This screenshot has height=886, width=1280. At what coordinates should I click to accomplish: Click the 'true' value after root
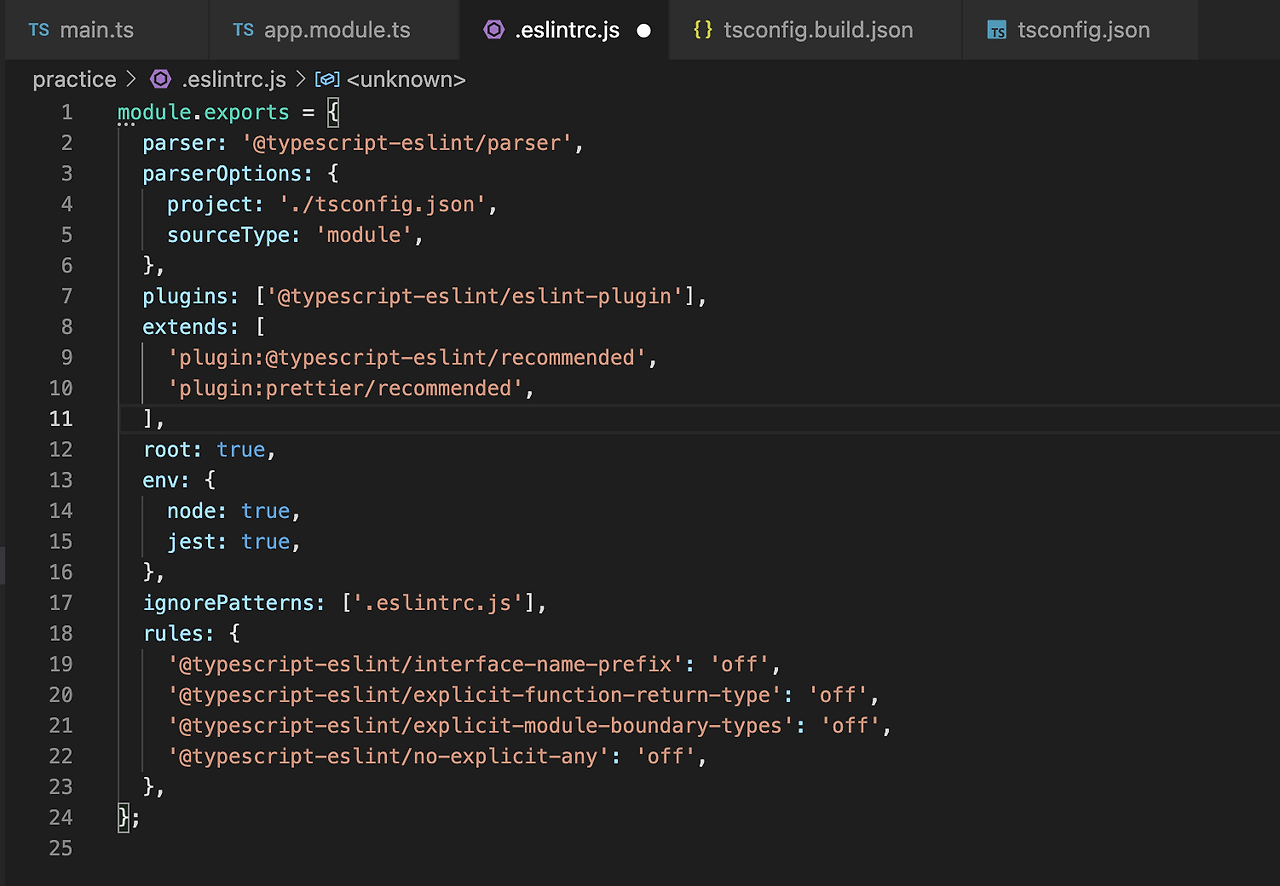[241, 450]
